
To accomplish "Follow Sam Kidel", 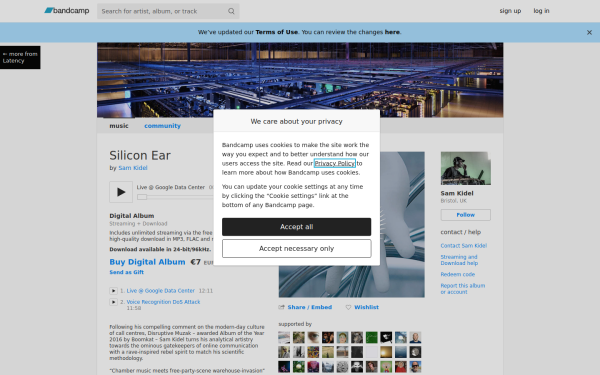I will click(x=466, y=215).
